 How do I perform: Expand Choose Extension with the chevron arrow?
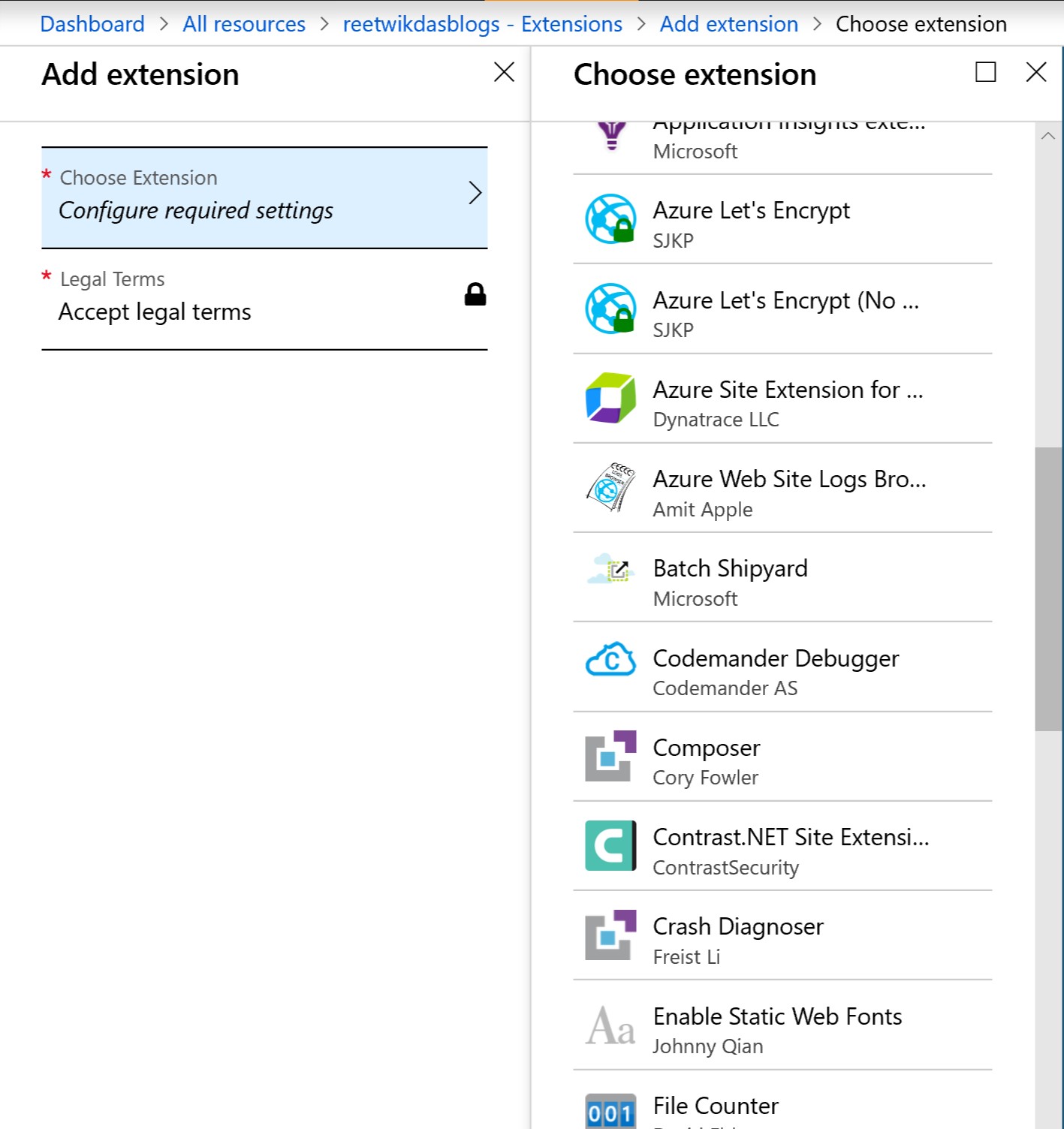(475, 193)
